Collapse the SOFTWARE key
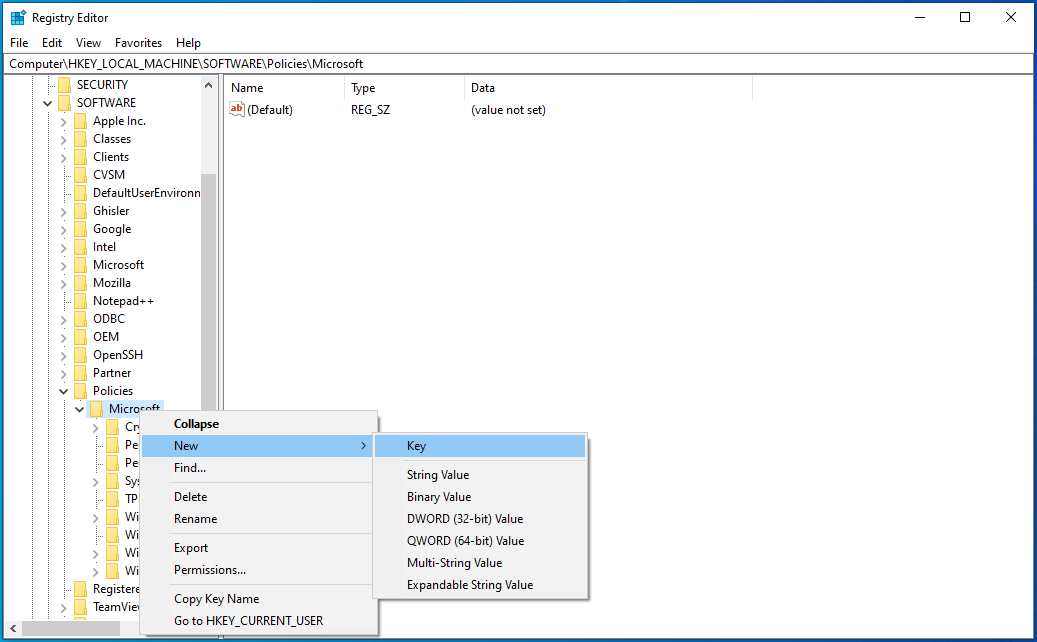The height and width of the screenshot is (642, 1037). click(x=47, y=102)
